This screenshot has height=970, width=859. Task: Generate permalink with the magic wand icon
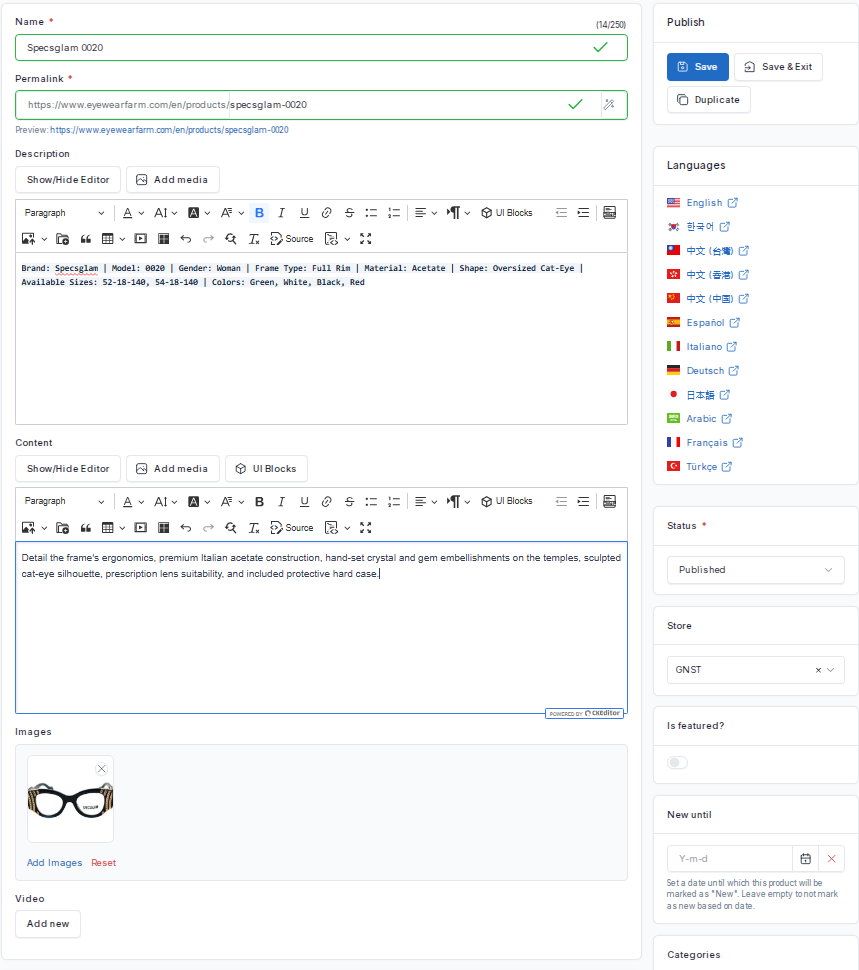coord(609,105)
